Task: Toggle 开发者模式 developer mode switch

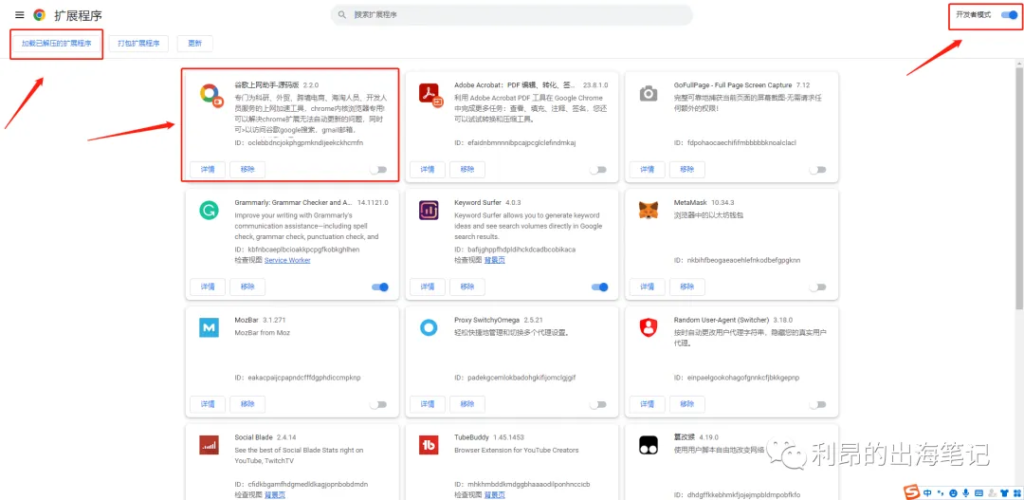Action: (1009, 15)
